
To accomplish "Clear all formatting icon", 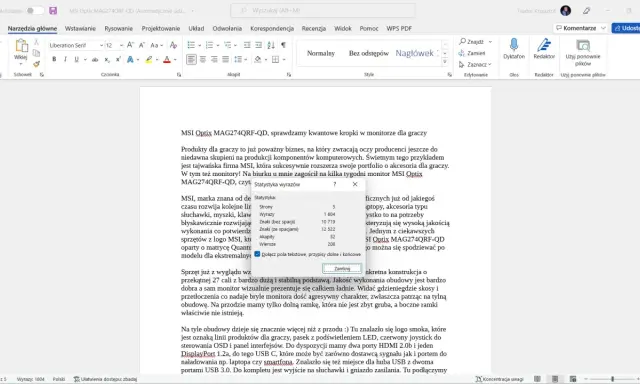I will tap(173, 45).
